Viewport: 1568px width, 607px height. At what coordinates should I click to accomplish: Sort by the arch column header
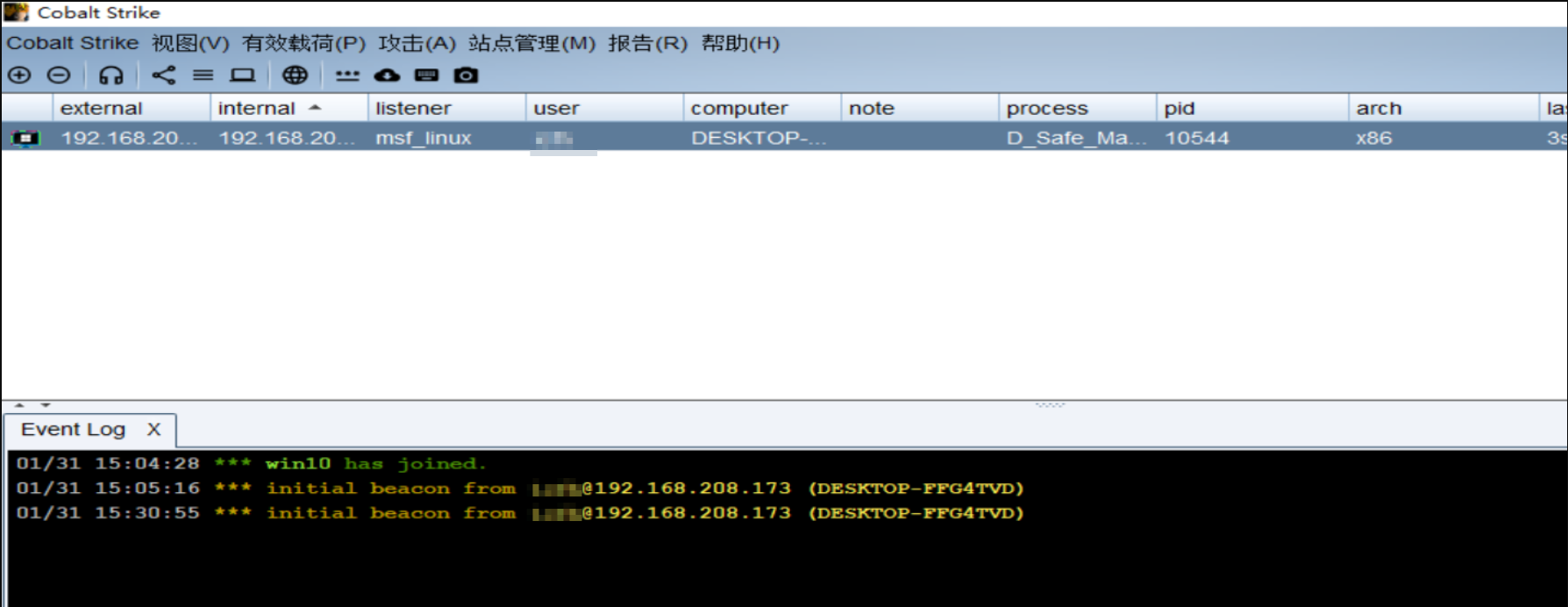click(1443, 108)
